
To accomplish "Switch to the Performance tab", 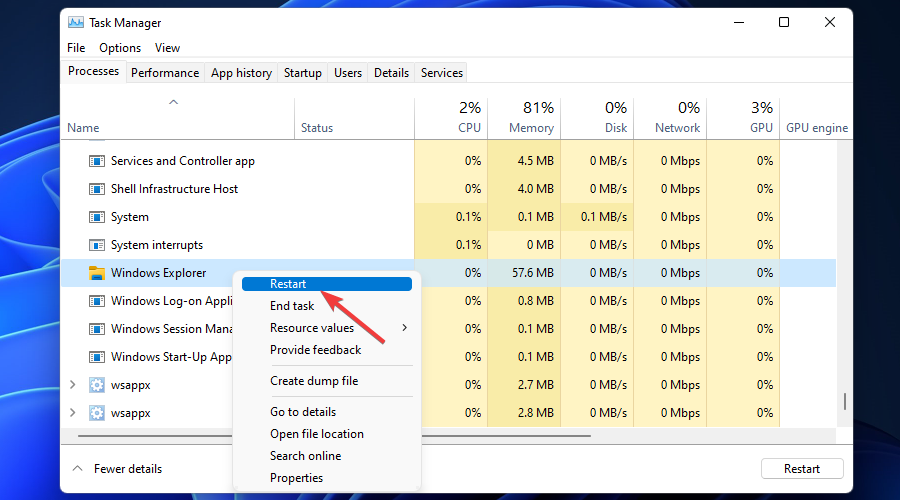I will tap(165, 73).
